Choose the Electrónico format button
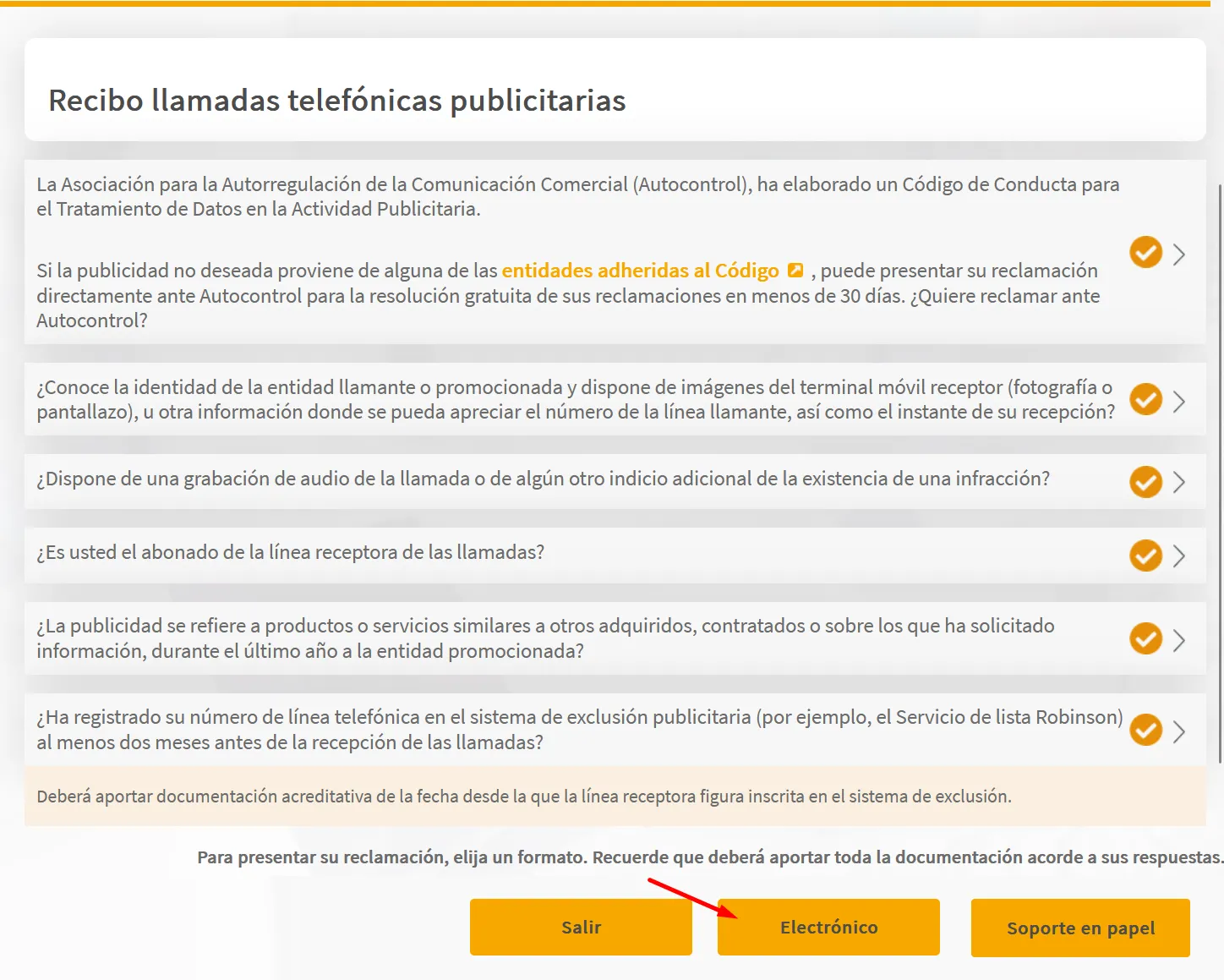Screen dimensions: 1224x980 [828, 928]
